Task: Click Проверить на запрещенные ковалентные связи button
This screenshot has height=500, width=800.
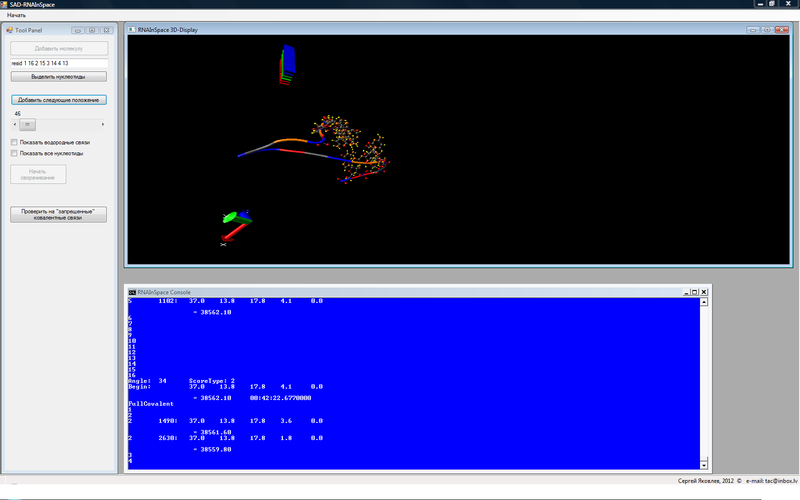Action: (59, 214)
